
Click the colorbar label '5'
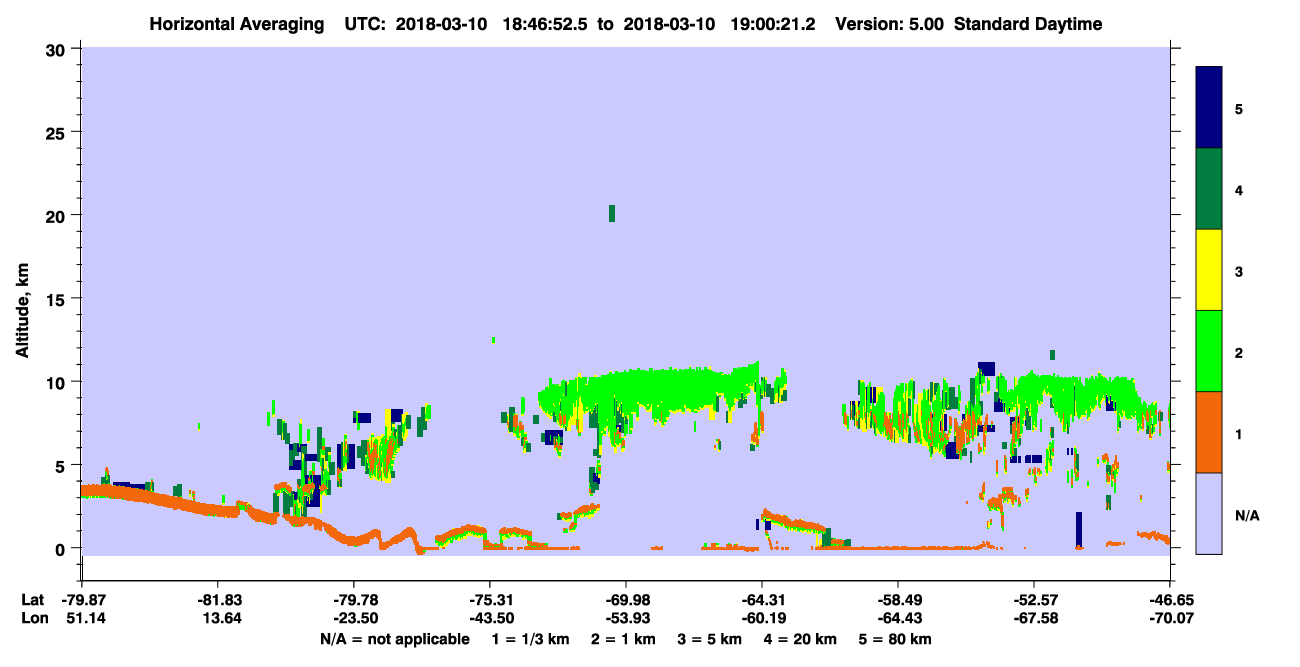(x=1239, y=108)
